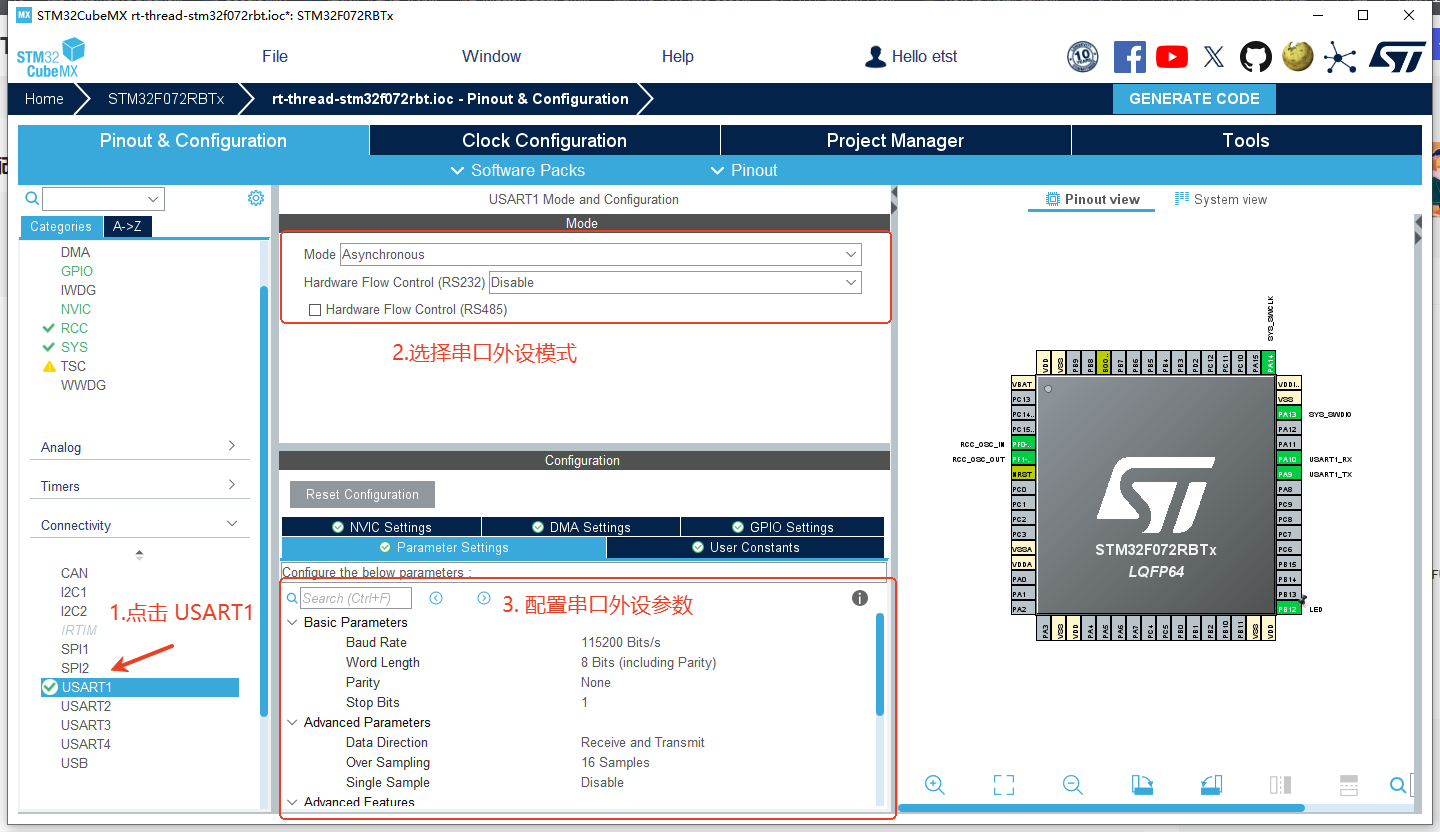Switch to Project Manager tab
The width and height of the screenshot is (1440, 832).
895,141
